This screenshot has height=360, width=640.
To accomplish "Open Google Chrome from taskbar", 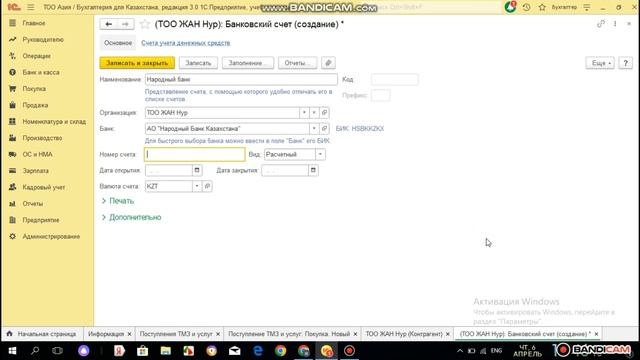I will click(x=280, y=351).
